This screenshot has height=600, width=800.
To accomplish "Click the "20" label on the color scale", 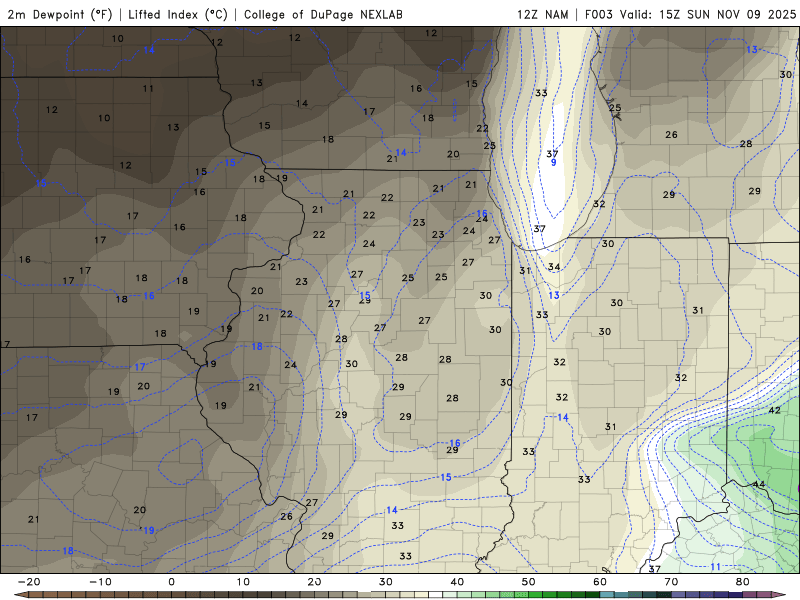I will click(x=314, y=582).
